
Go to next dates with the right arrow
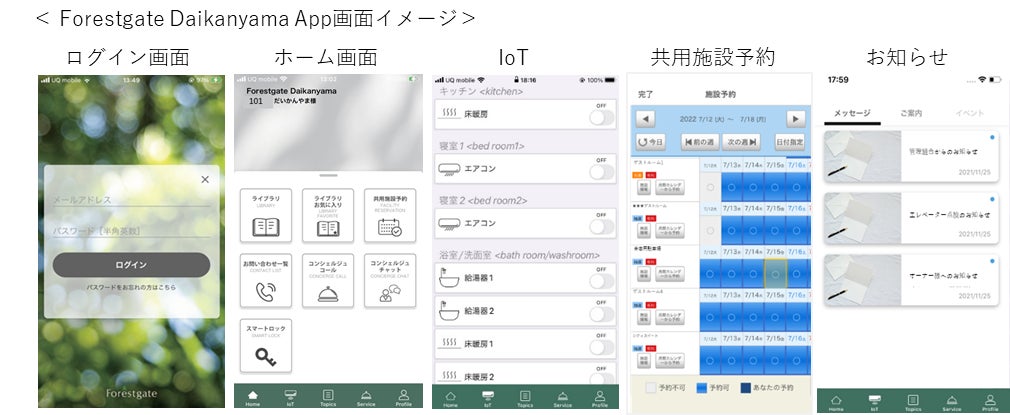tap(796, 119)
